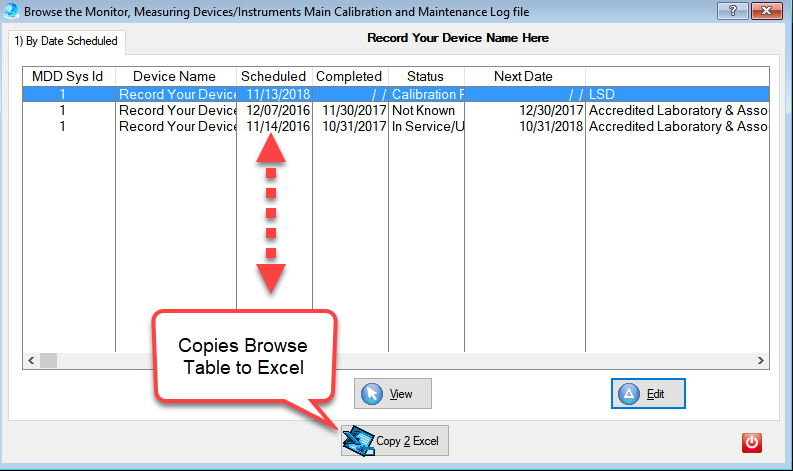The height and width of the screenshot is (471, 793).
Task: Open the help question mark button
Action: tap(732, 11)
